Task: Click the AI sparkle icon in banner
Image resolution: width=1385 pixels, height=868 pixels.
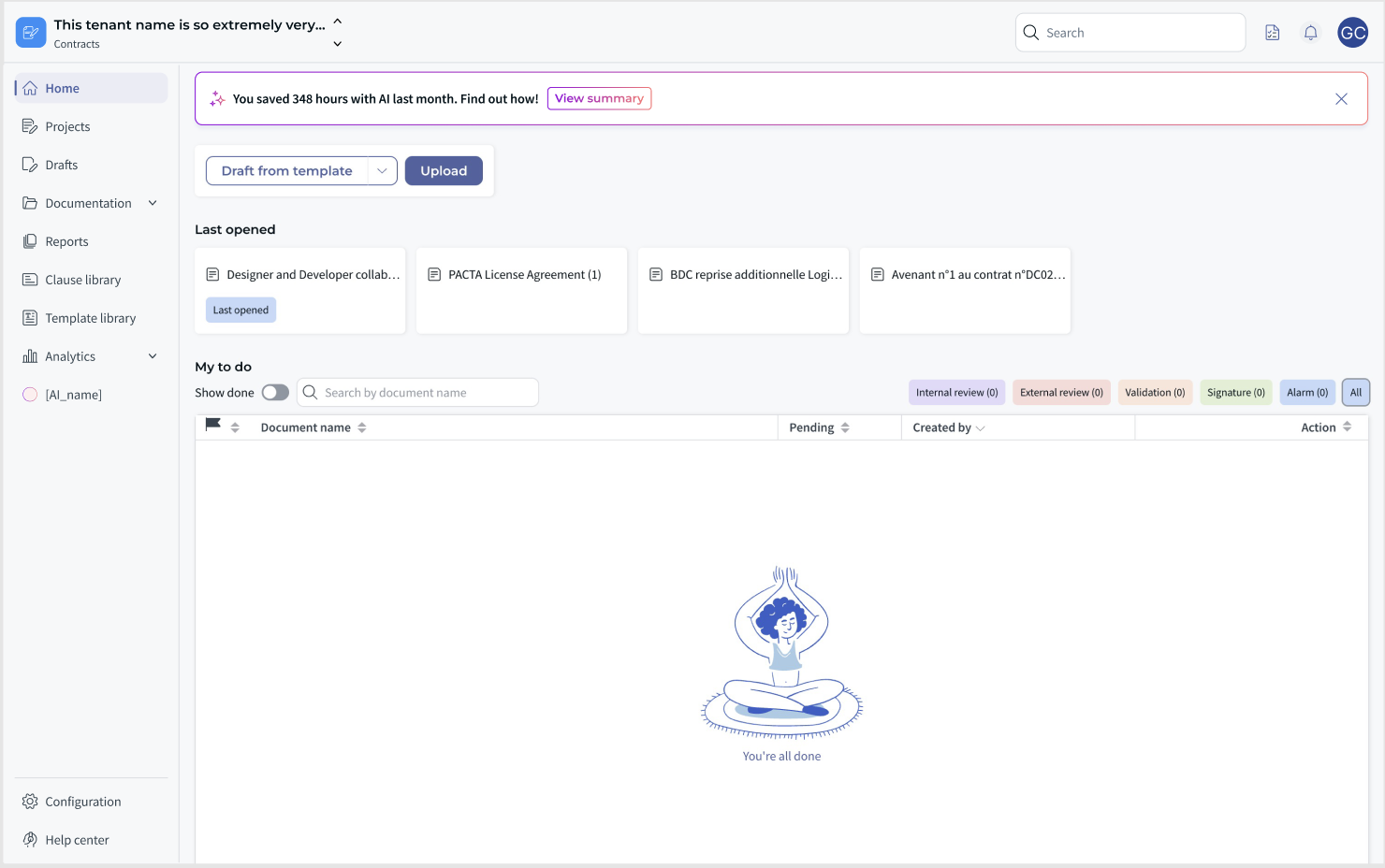Action: (217, 98)
